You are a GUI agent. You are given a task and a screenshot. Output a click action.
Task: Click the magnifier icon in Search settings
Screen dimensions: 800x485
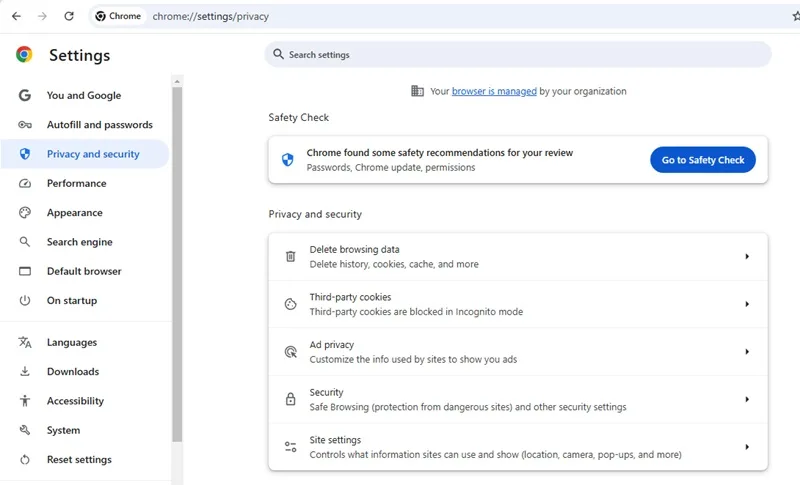[x=278, y=54]
